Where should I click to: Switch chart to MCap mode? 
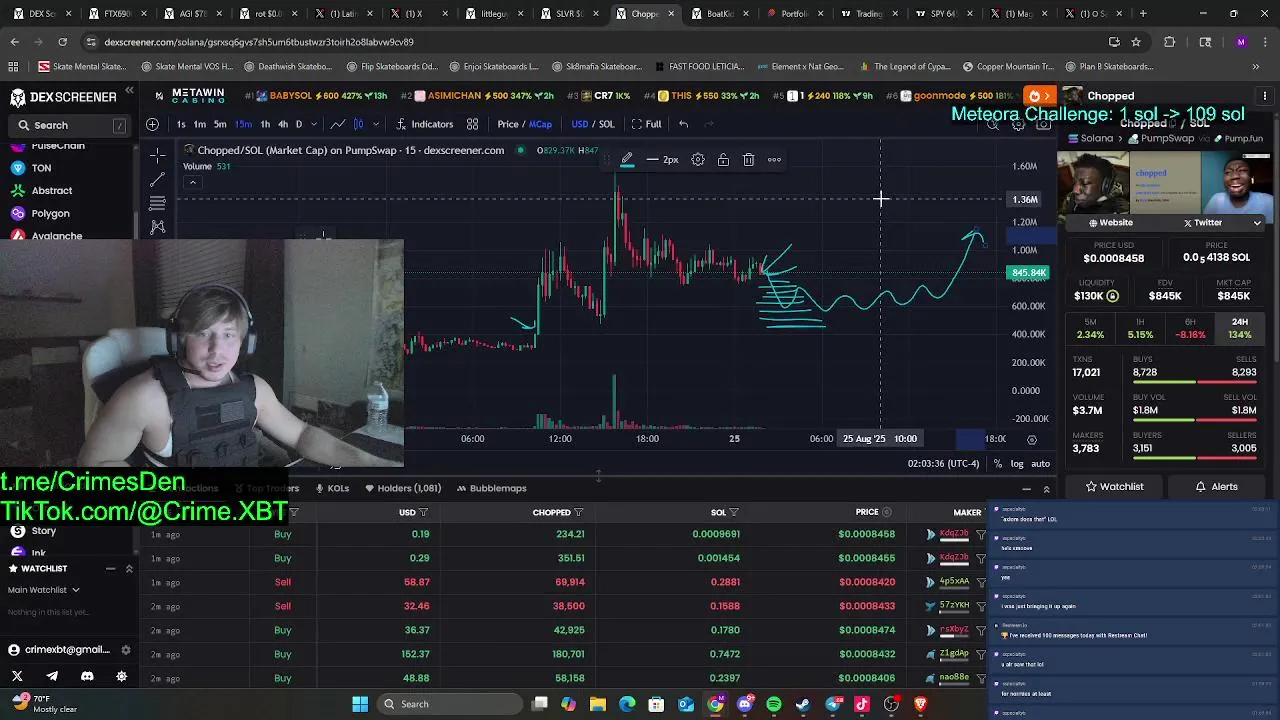tap(541, 124)
